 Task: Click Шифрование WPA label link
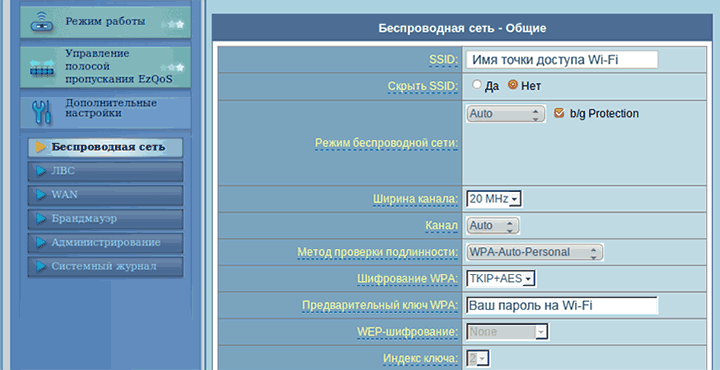coord(407,279)
